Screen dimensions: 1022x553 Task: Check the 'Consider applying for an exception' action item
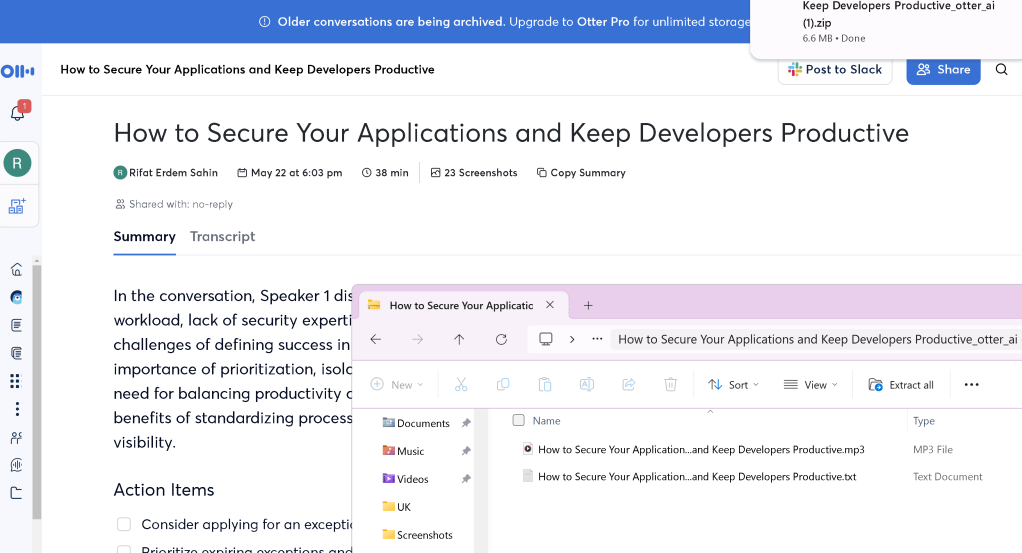coord(124,524)
